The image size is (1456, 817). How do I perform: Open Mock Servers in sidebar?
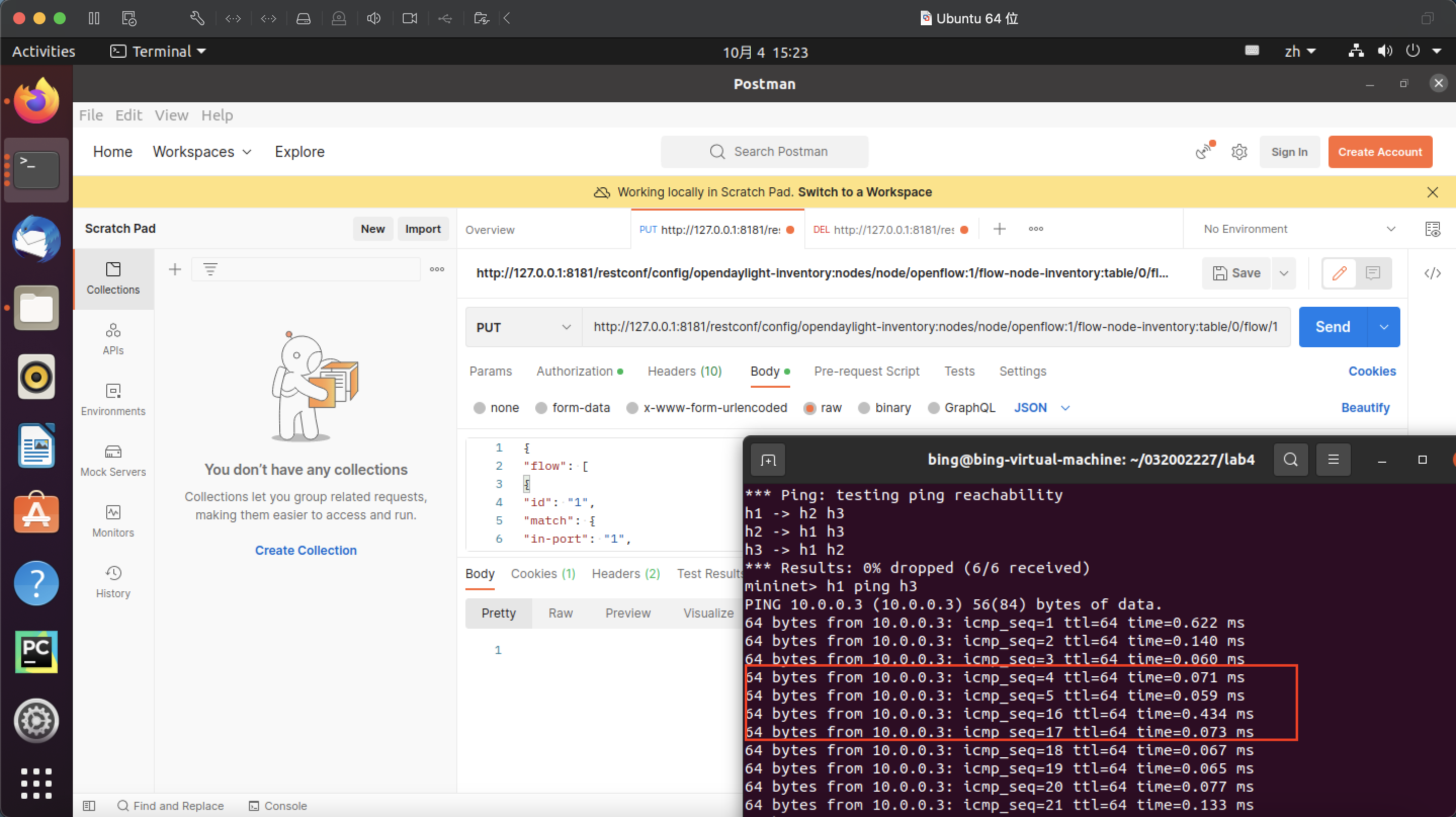pyautogui.click(x=113, y=461)
